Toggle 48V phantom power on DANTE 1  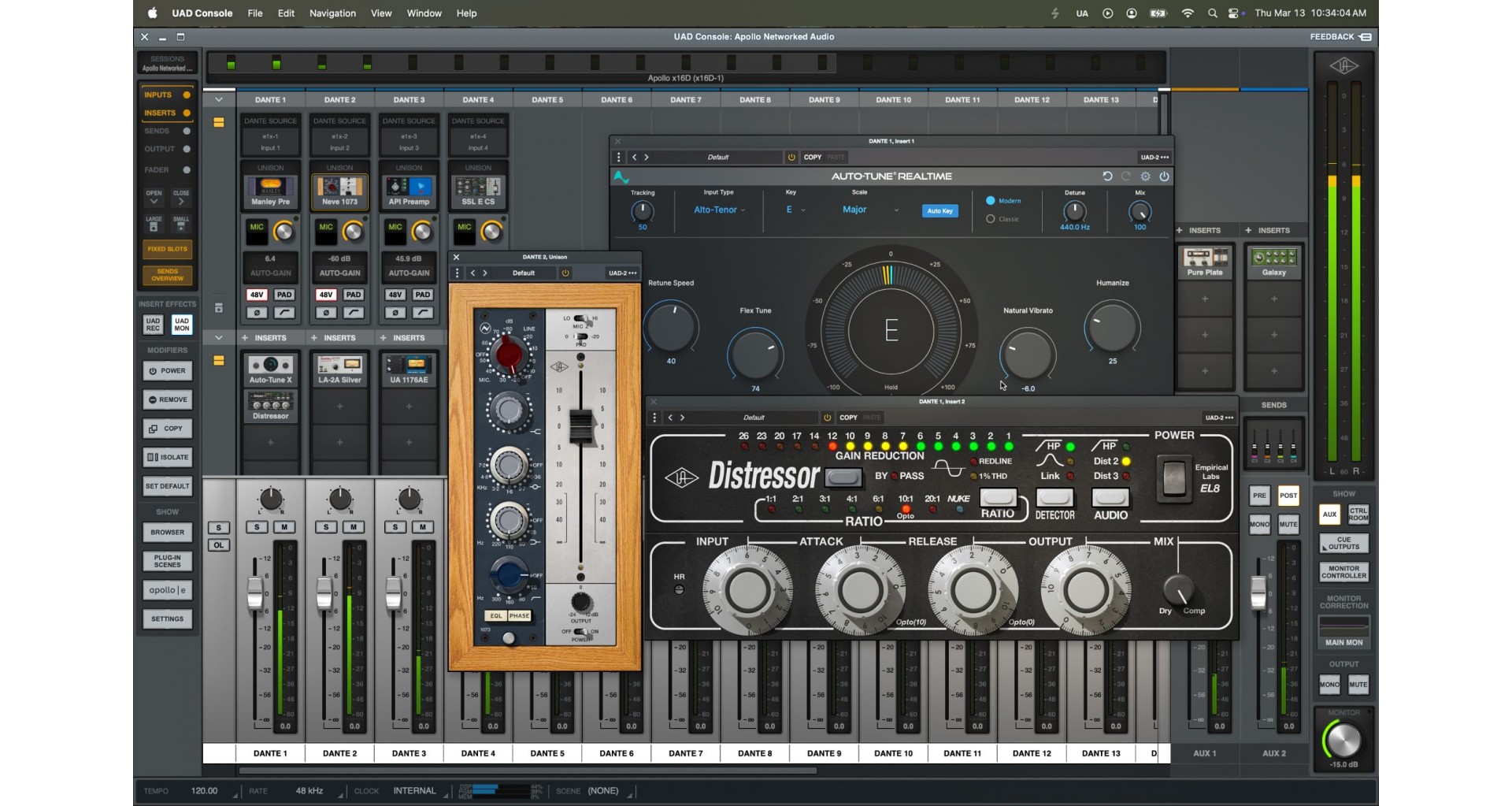[x=257, y=295]
